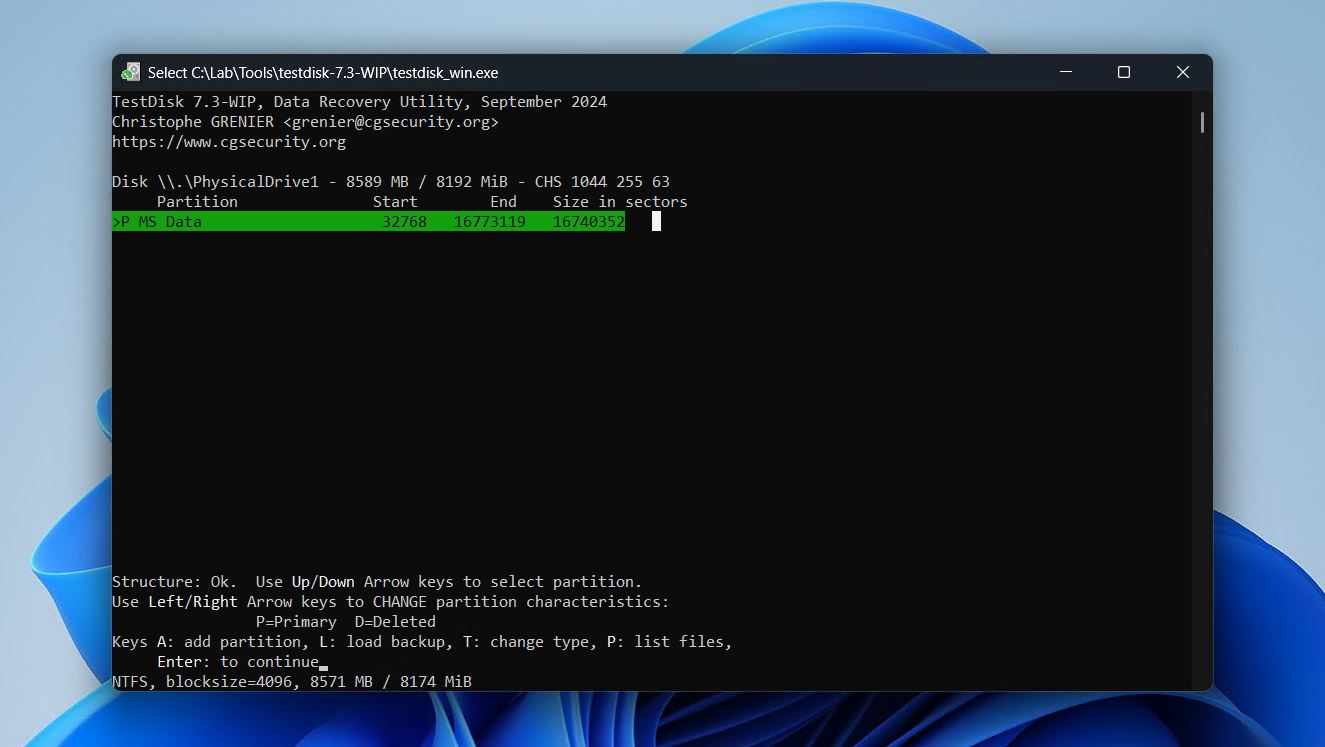Click the TestDisk icon in the title bar
1325x747 pixels.
130,72
